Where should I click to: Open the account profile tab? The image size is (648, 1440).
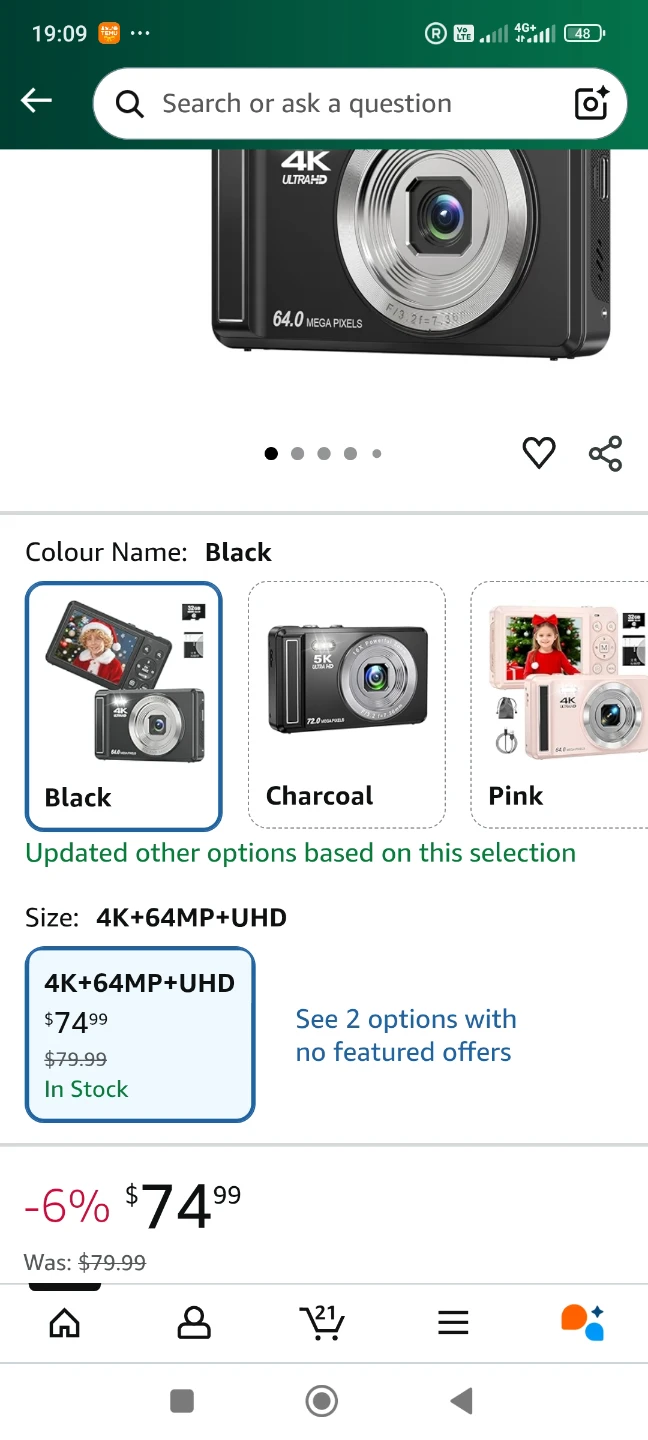pos(193,1322)
